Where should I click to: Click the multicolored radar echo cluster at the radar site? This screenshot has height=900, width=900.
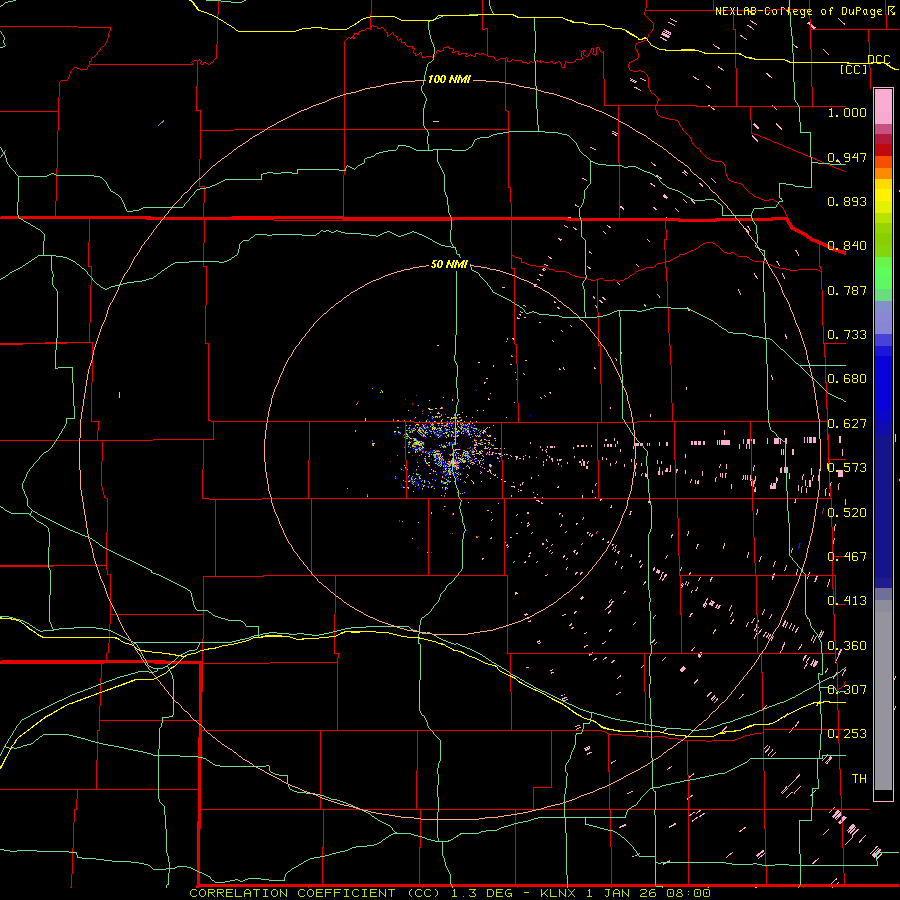coord(445,451)
